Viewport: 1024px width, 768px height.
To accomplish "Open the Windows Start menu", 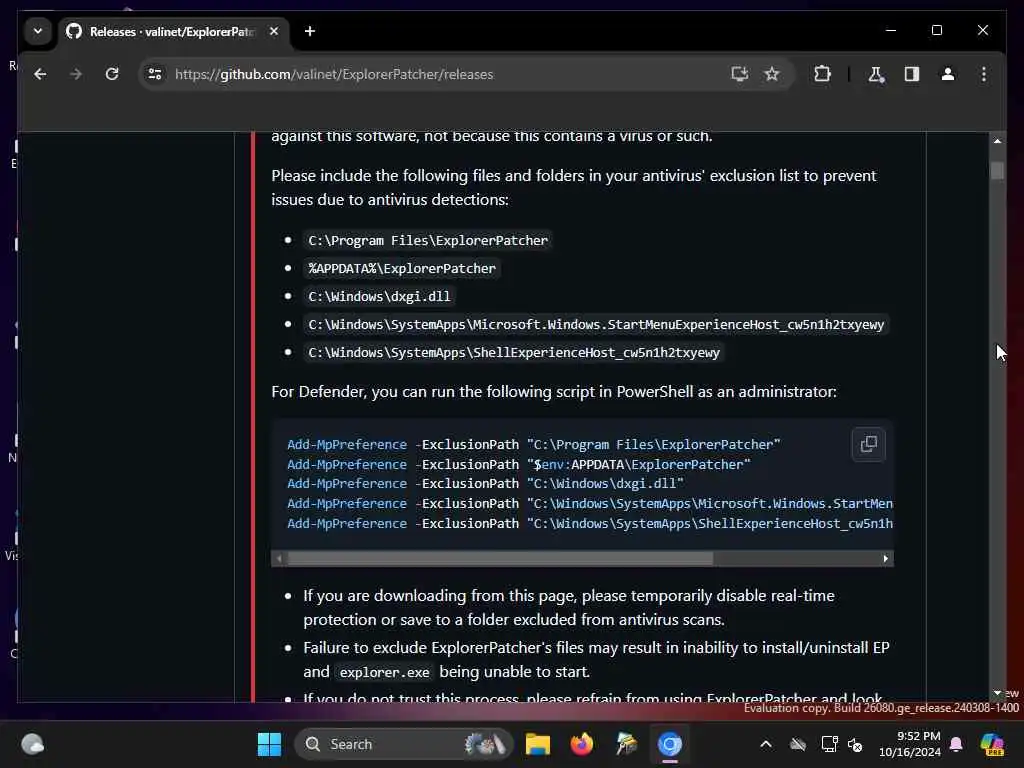I will tap(269, 744).
